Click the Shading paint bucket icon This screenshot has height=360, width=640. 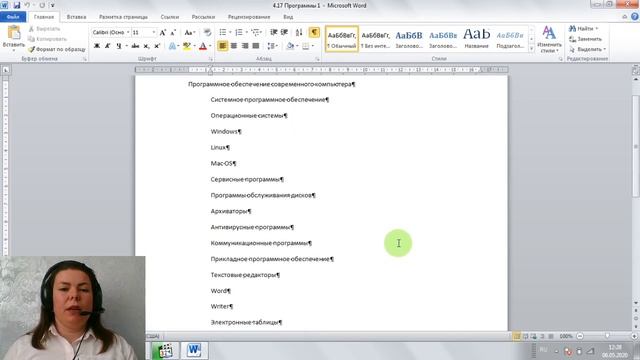pos(290,46)
